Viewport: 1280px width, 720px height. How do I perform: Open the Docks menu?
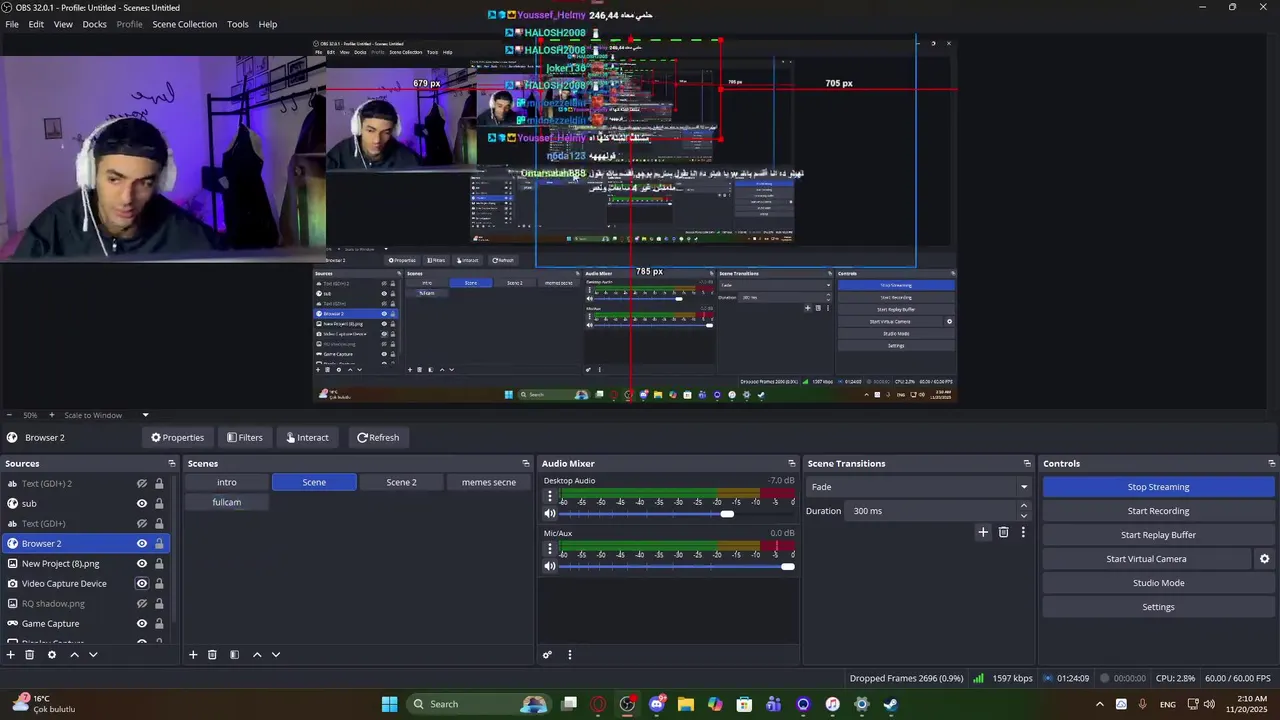click(x=95, y=24)
